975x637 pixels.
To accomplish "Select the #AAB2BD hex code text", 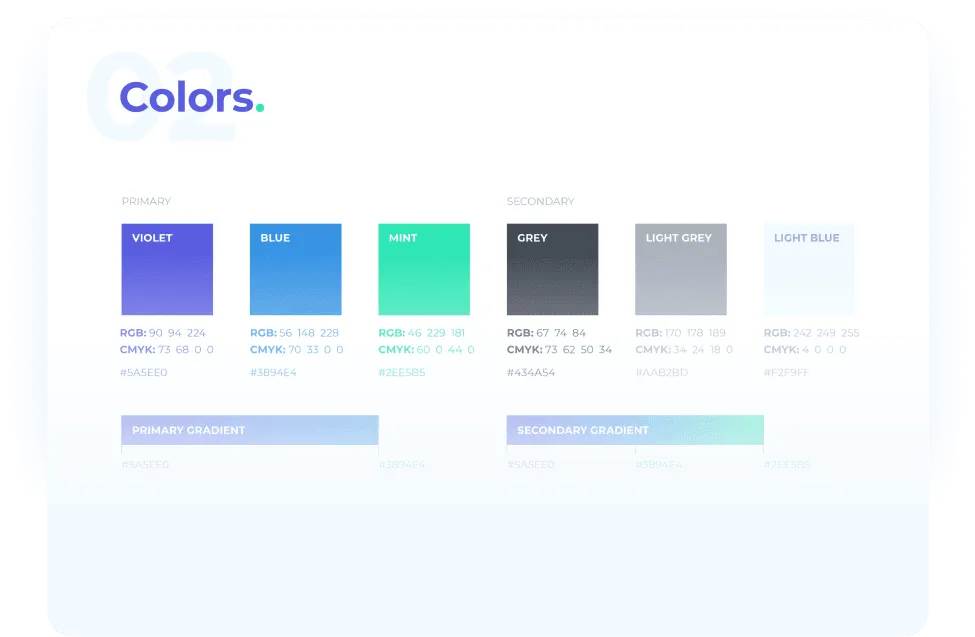I will tap(661, 373).
